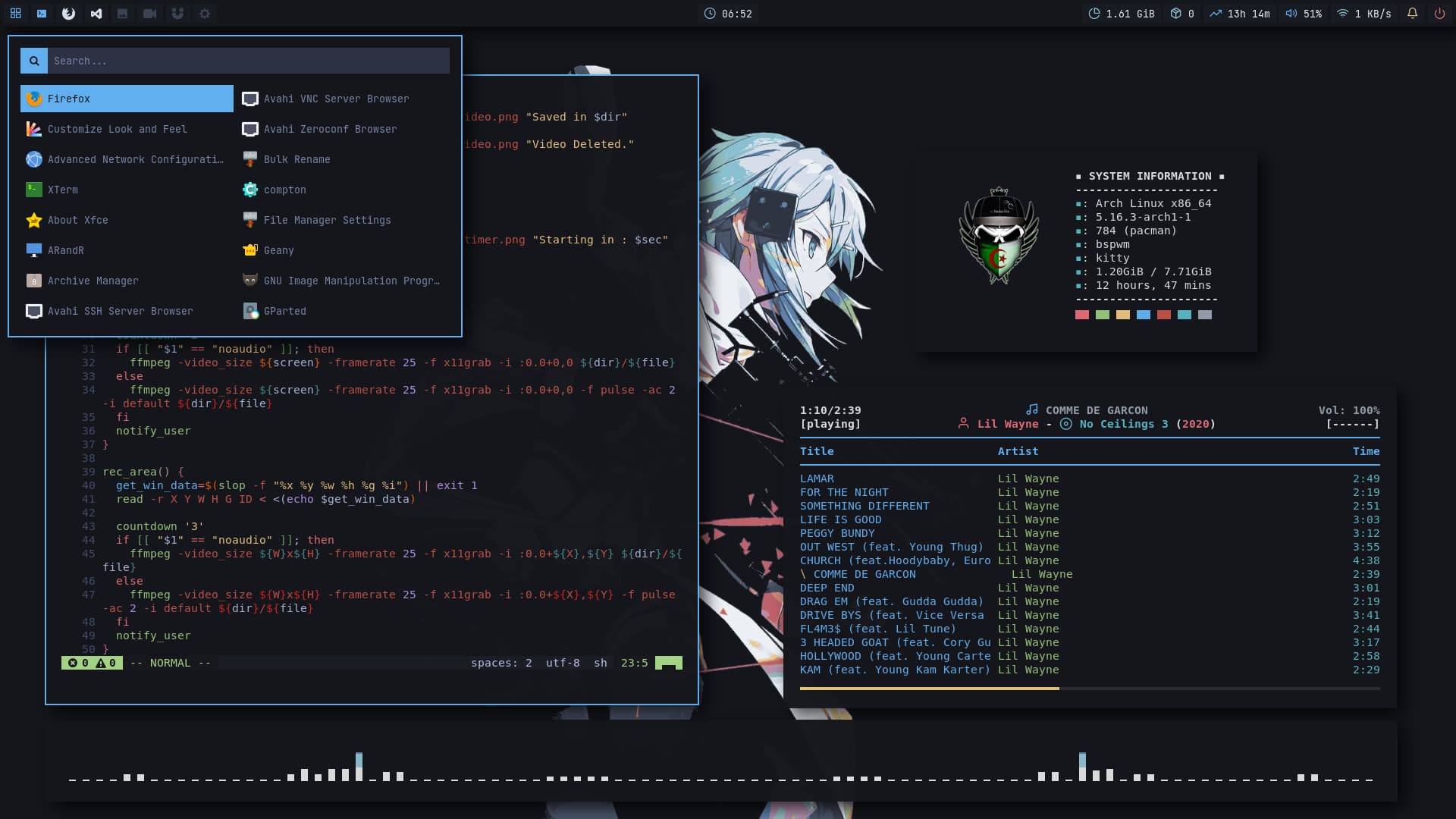Click the pacman package updates indicator
This screenshot has height=819, width=1456.
click(1181, 14)
